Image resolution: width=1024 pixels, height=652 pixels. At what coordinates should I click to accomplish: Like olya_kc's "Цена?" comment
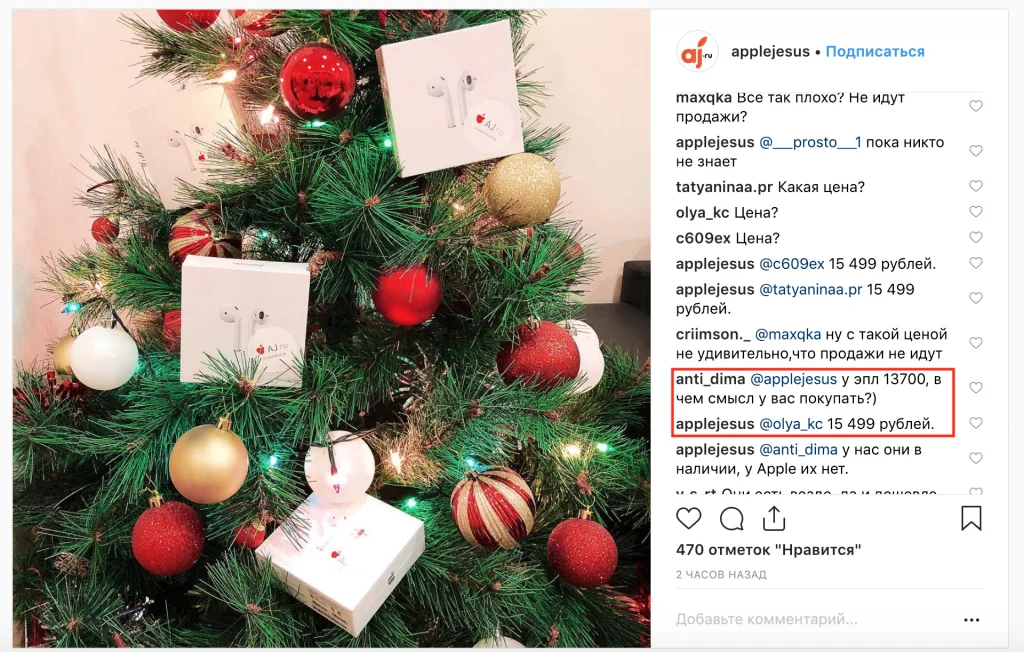pyautogui.click(x=976, y=212)
